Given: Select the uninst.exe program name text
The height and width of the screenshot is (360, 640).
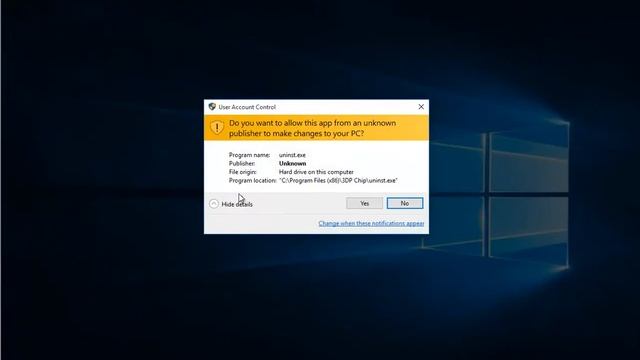Looking at the screenshot, I should click(x=292, y=155).
